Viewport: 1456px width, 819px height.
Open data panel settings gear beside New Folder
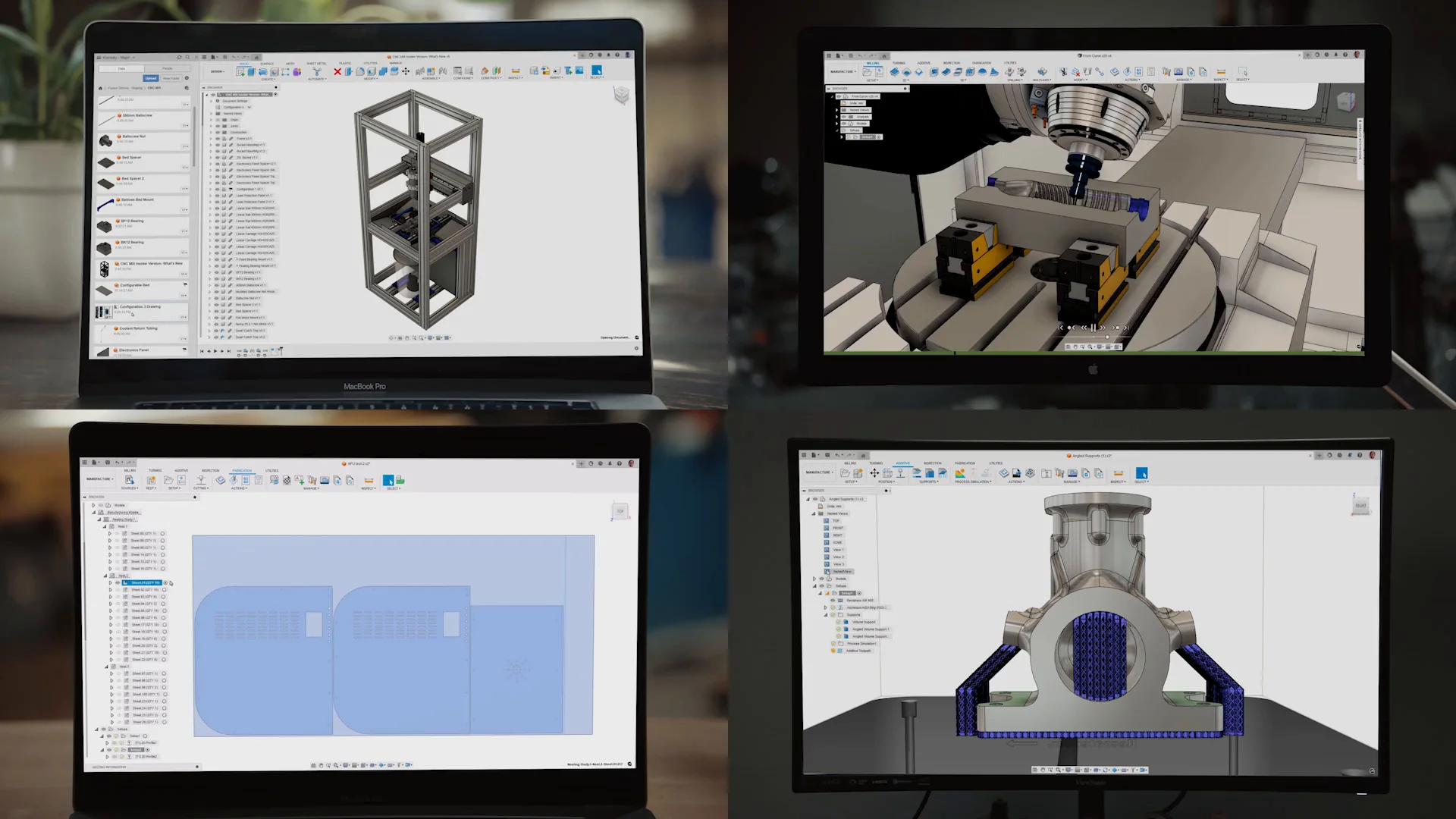[x=187, y=78]
